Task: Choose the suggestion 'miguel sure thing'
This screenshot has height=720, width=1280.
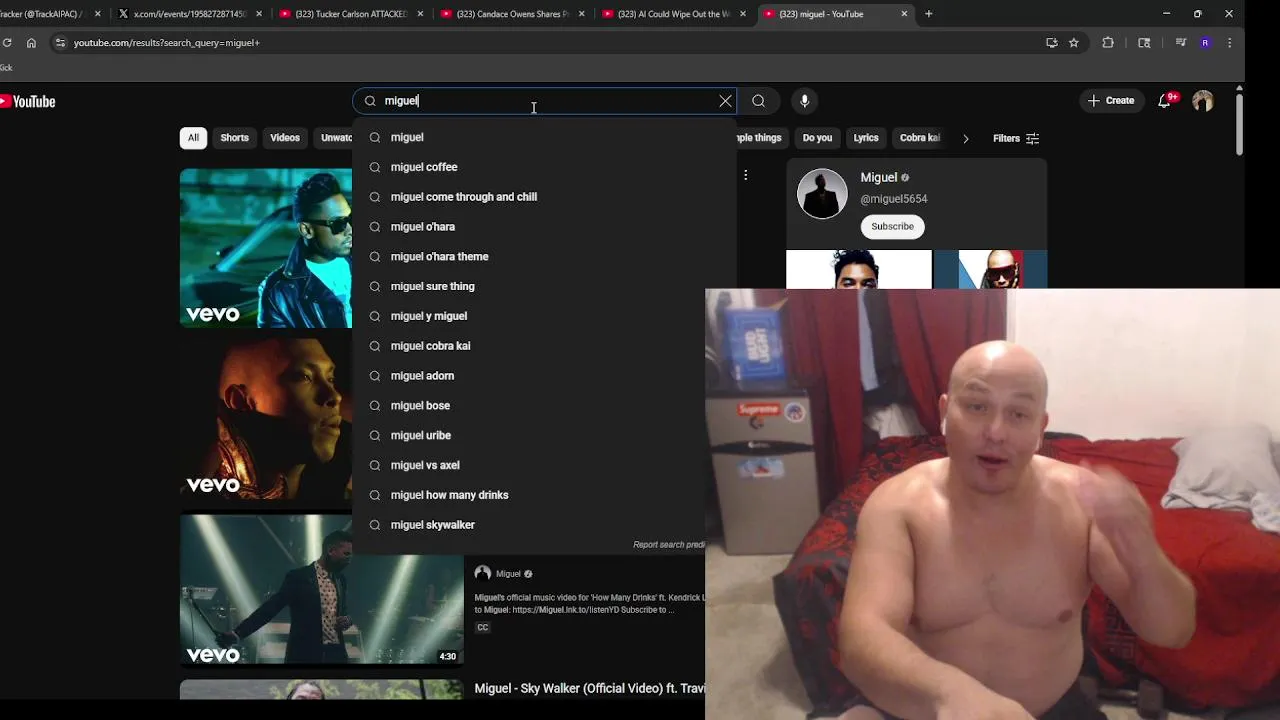Action: 544,286
